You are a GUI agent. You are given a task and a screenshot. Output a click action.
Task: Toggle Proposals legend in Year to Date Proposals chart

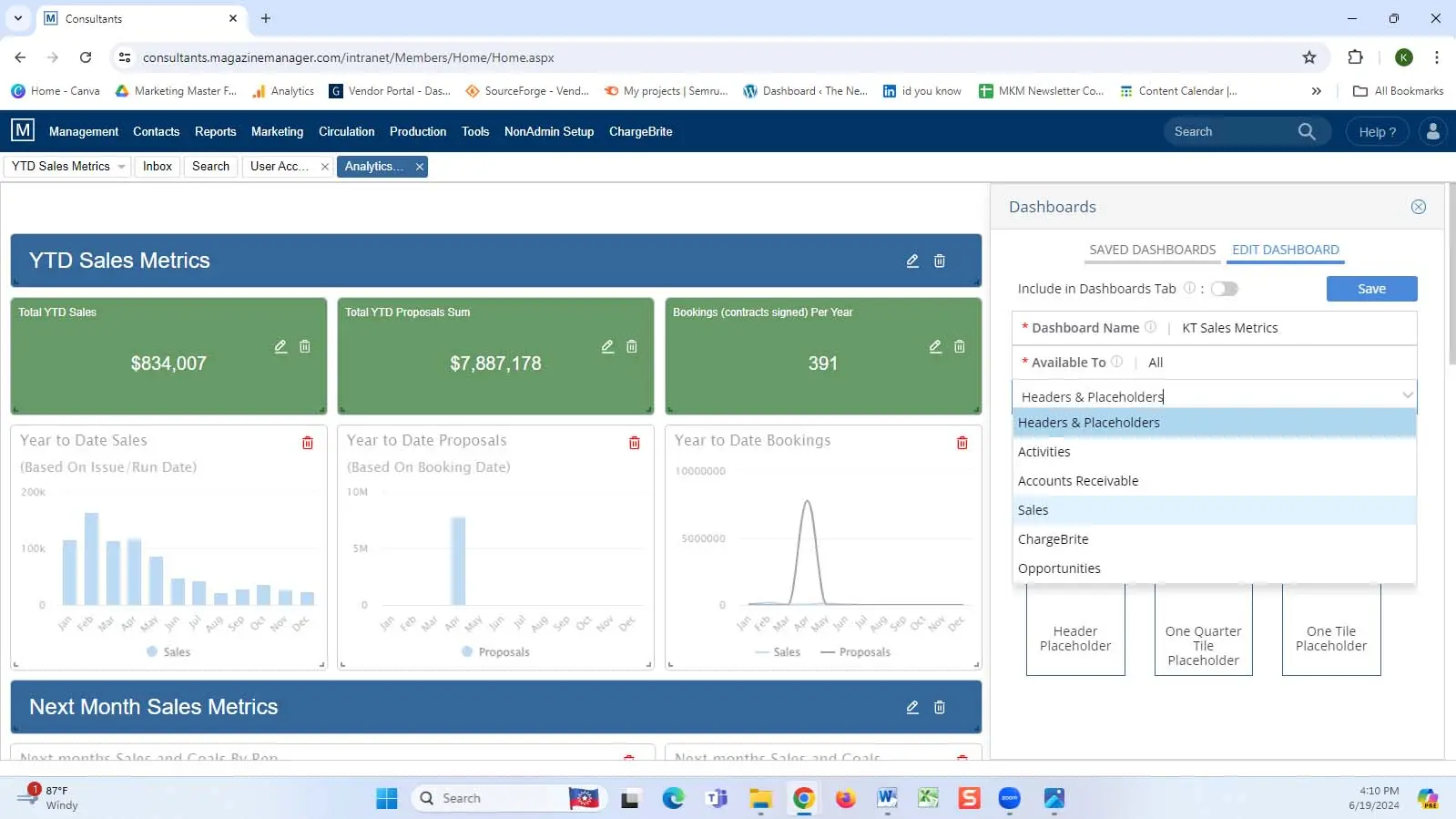click(495, 652)
